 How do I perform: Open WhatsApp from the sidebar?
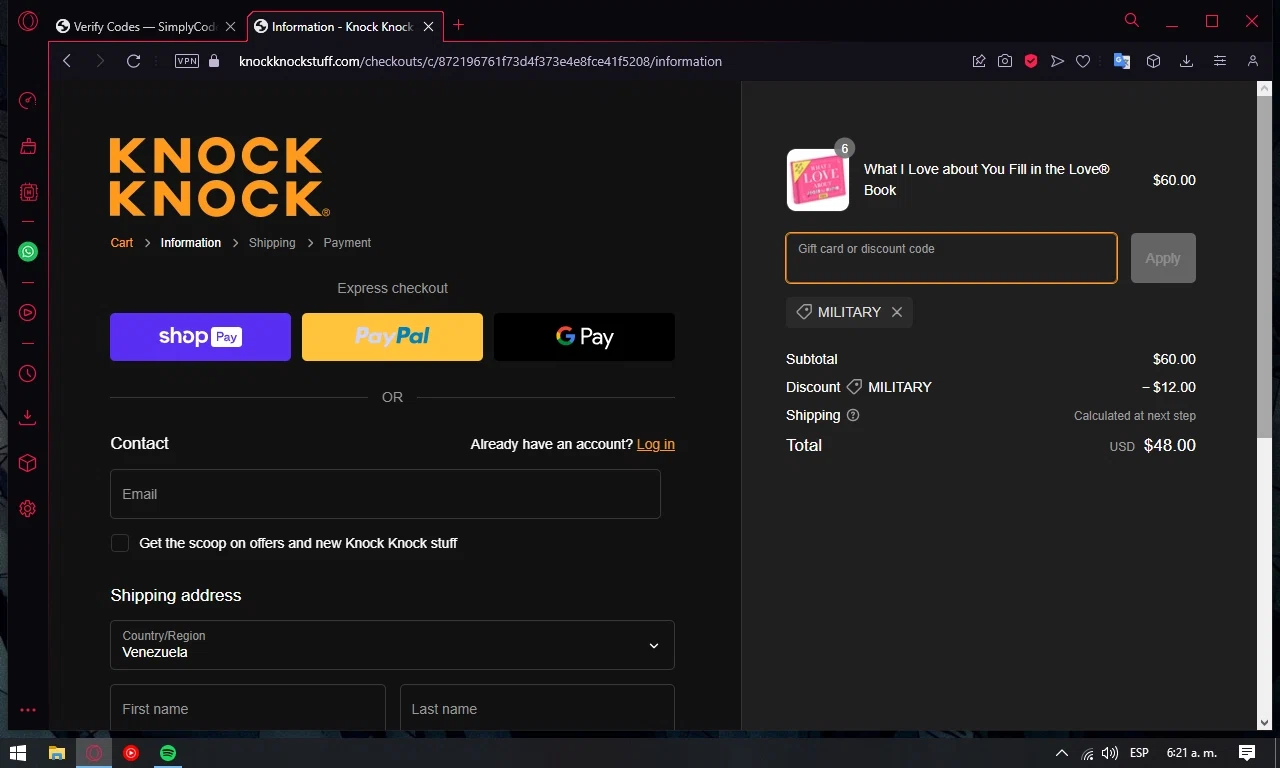pyautogui.click(x=28, y=252)
